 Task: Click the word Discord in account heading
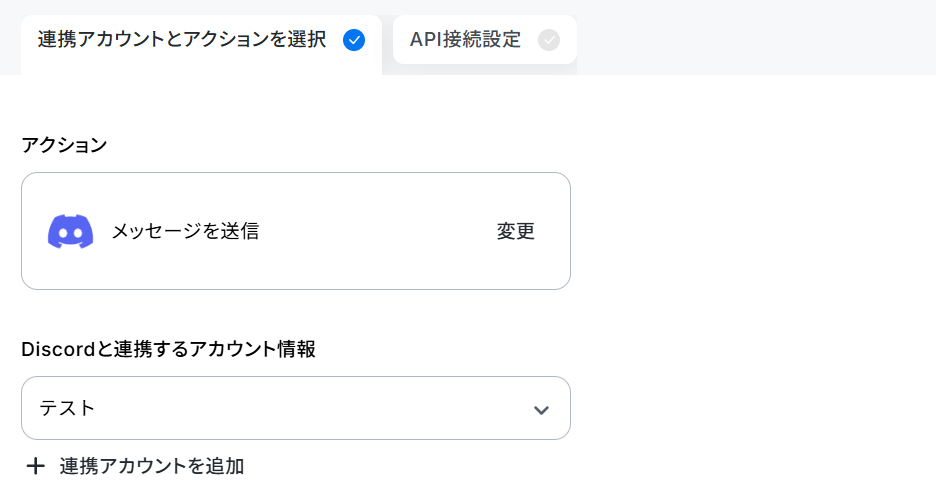click(x=58, y=349)
